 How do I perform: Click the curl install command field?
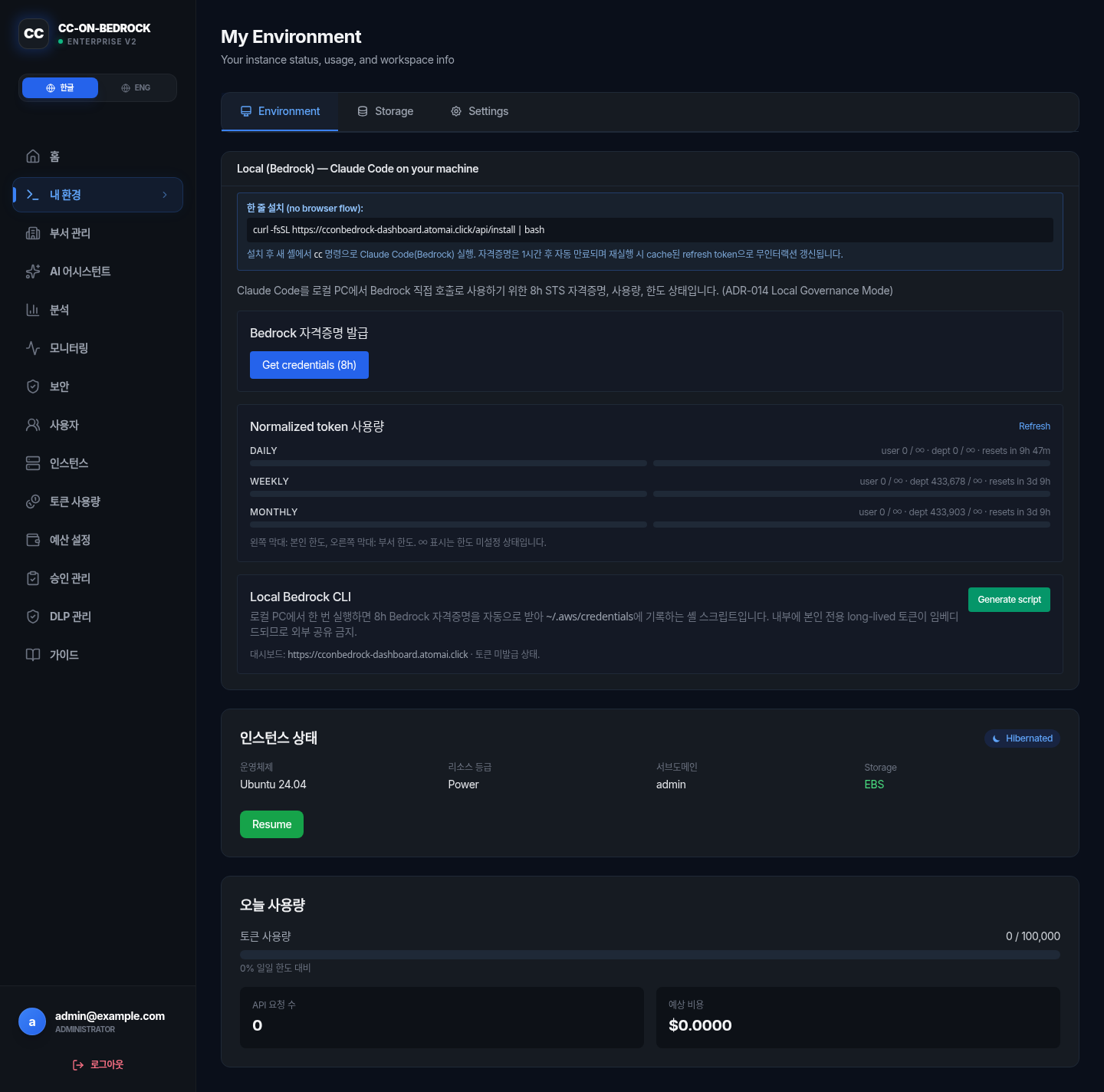point(650,230)
